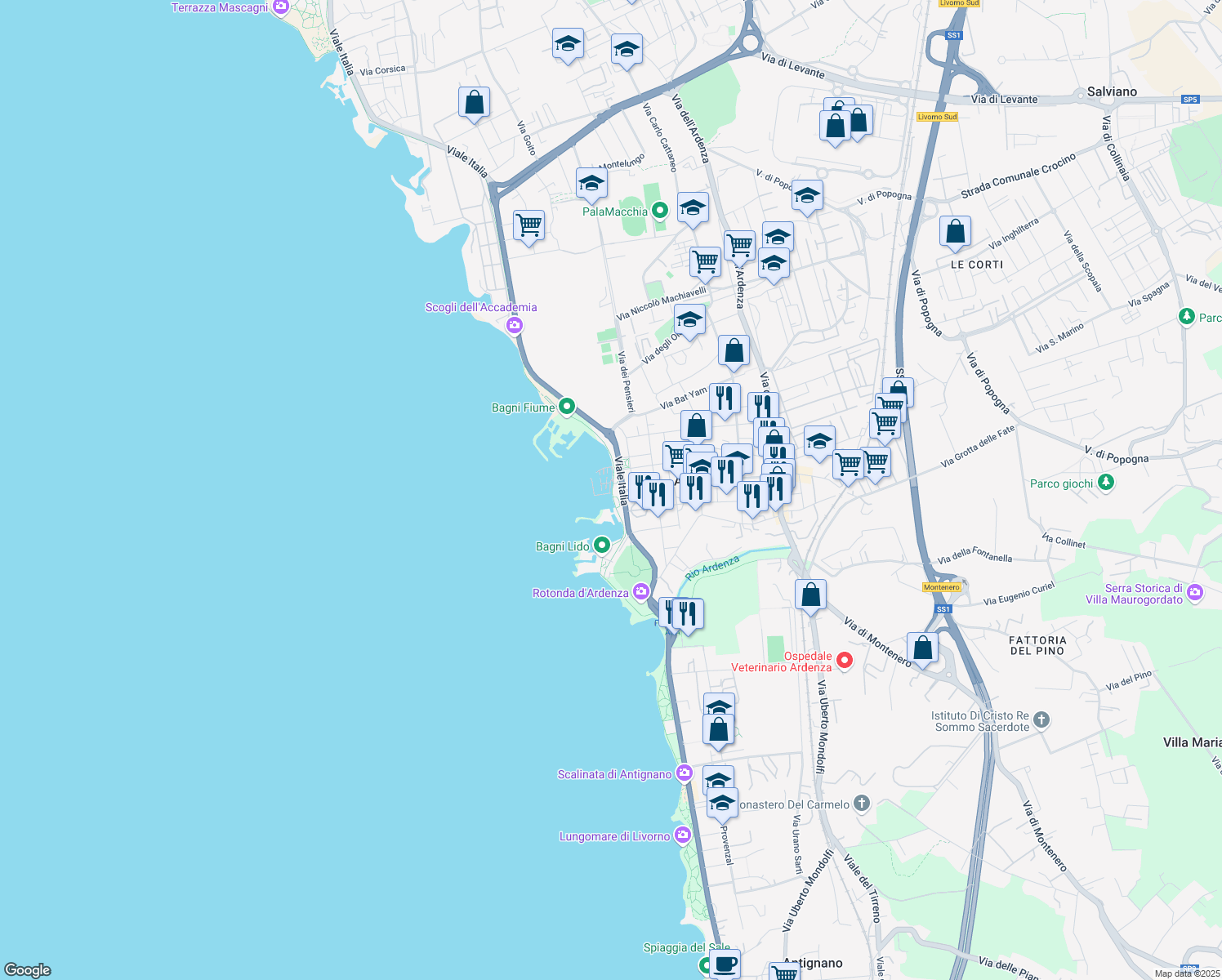Click the Villa Maria label
This screenshot has height=980, width=1222.
[x=1192, y=742]
